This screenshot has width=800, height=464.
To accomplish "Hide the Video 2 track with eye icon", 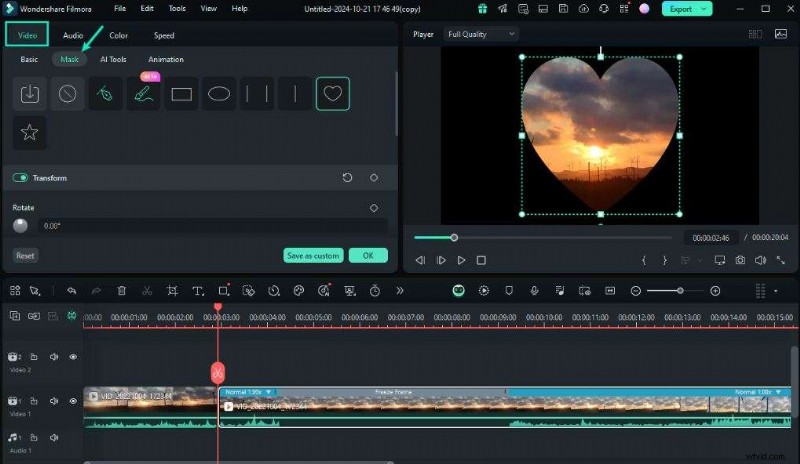I will click(x=73, y=357).
